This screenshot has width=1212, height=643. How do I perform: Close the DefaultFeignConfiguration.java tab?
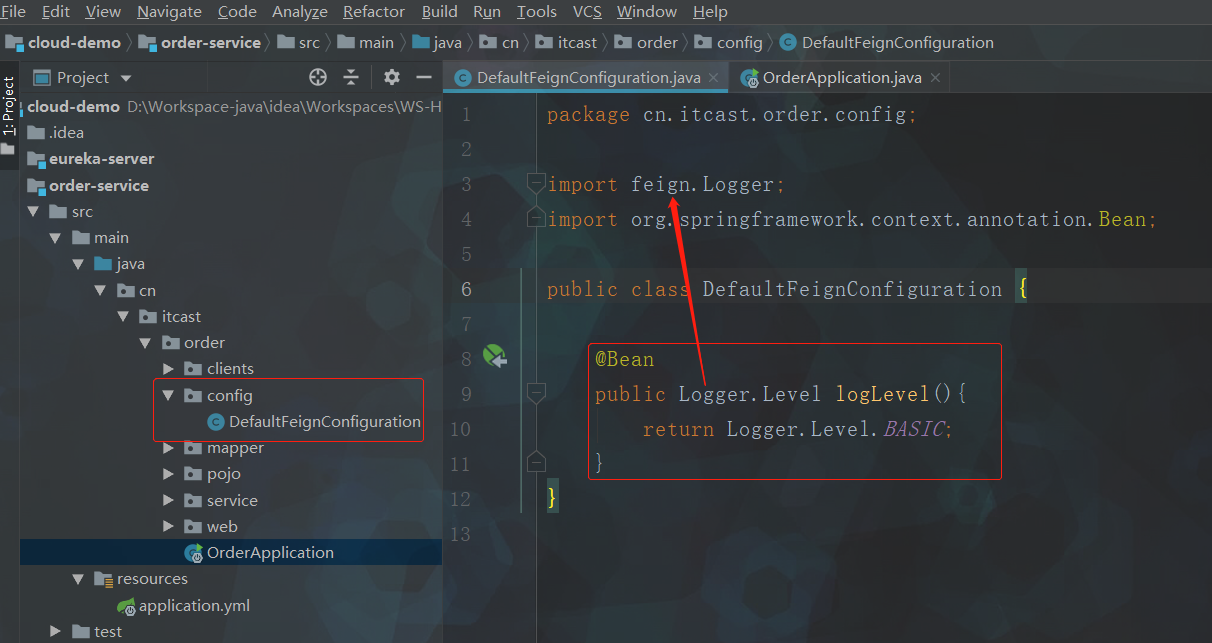(713, 77)
